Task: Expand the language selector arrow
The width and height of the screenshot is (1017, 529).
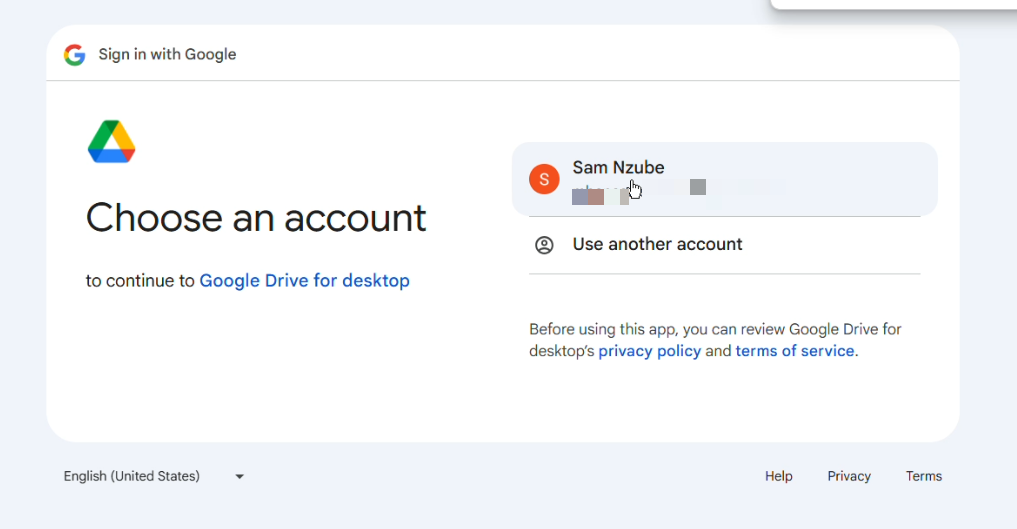Action: coord(239,477)
